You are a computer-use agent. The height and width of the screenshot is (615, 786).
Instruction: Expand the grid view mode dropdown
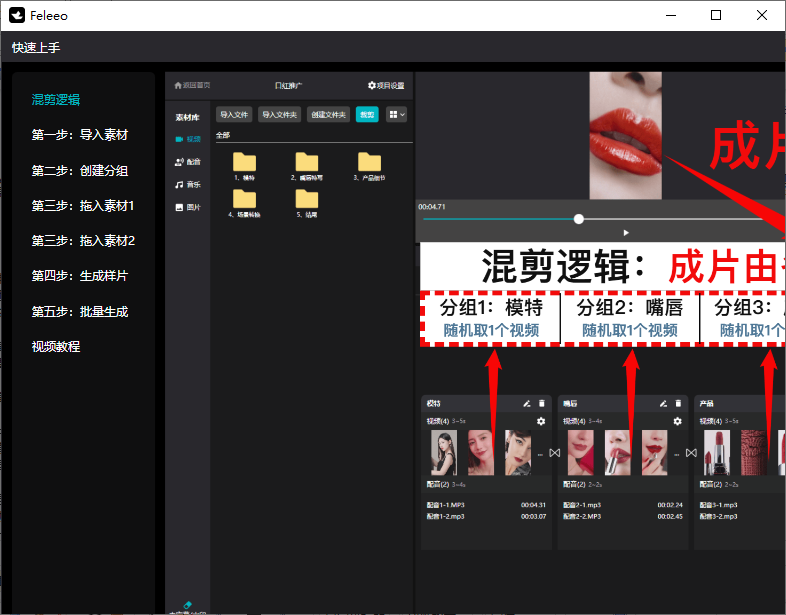click(397, 115)
